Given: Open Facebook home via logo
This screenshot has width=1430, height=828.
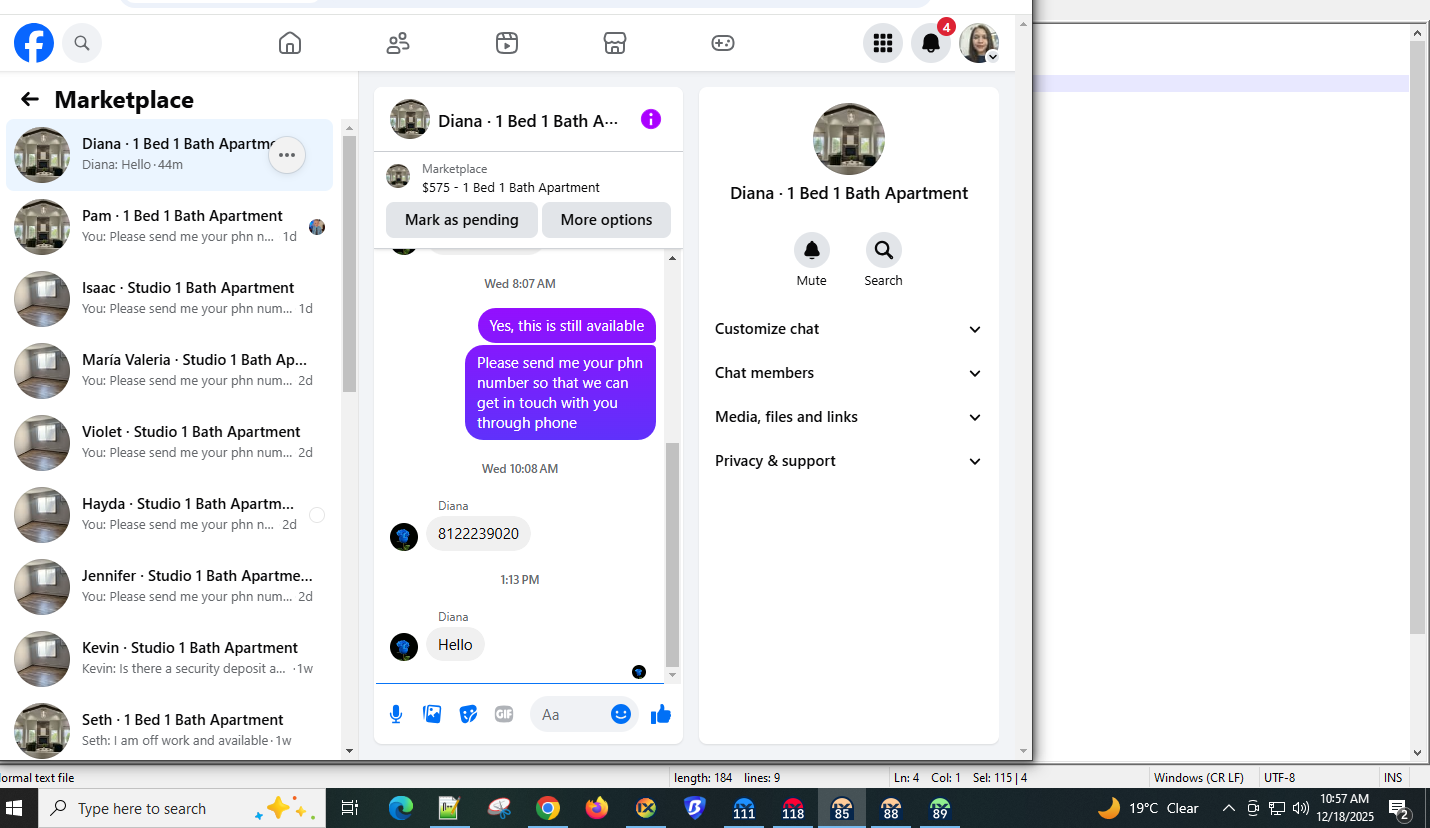Looking at the screenshot, I should click(x=34, y=43).
